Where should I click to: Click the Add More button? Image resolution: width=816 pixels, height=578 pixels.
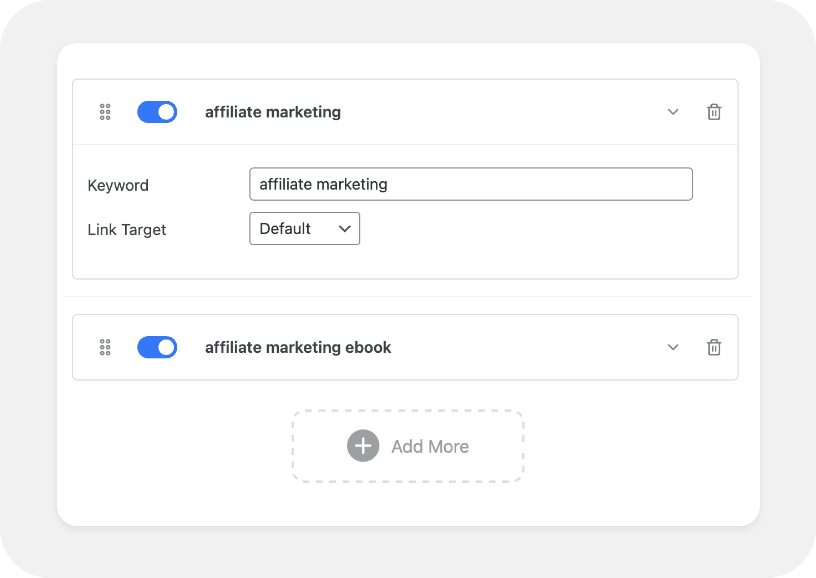point(408,446)
